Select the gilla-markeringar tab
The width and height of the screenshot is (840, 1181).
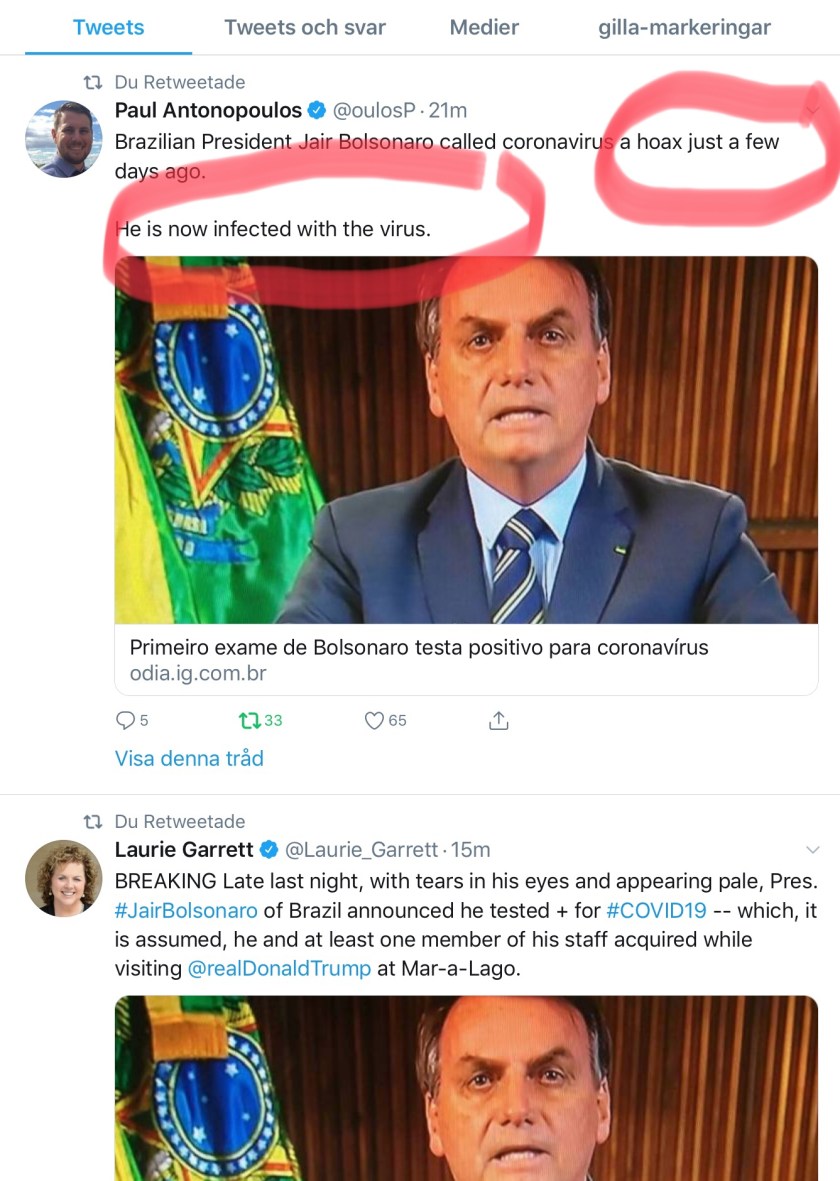(x=684, y=27)
